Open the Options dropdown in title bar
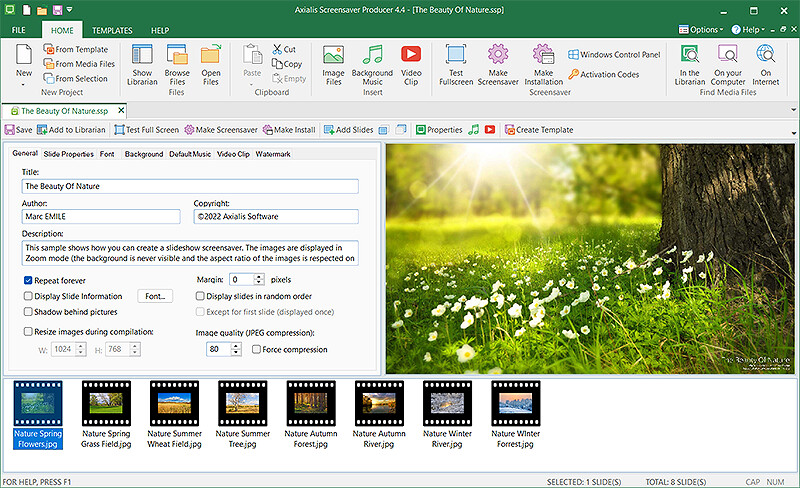 click(707, 30)
